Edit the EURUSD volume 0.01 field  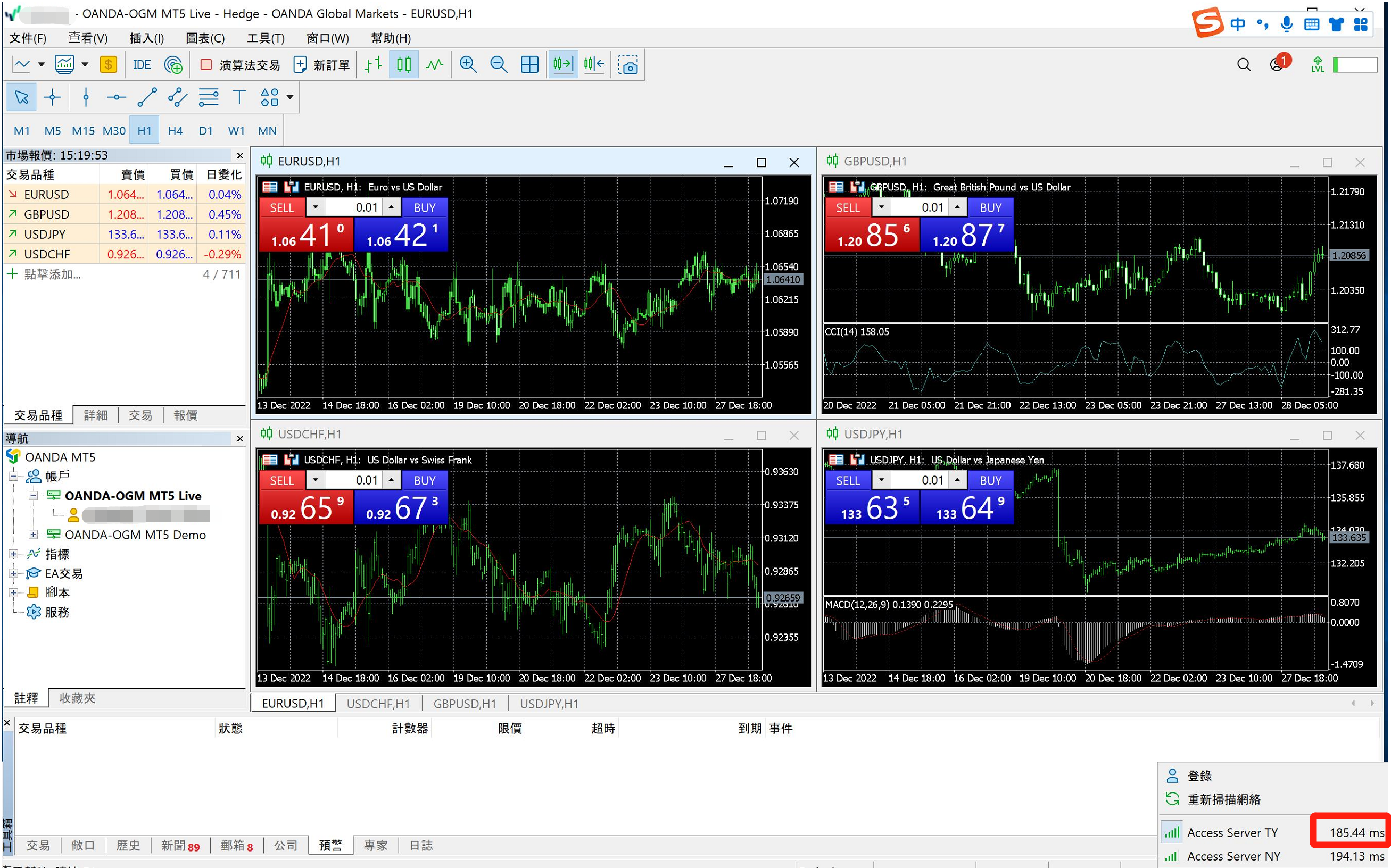(x=354, y=208)
